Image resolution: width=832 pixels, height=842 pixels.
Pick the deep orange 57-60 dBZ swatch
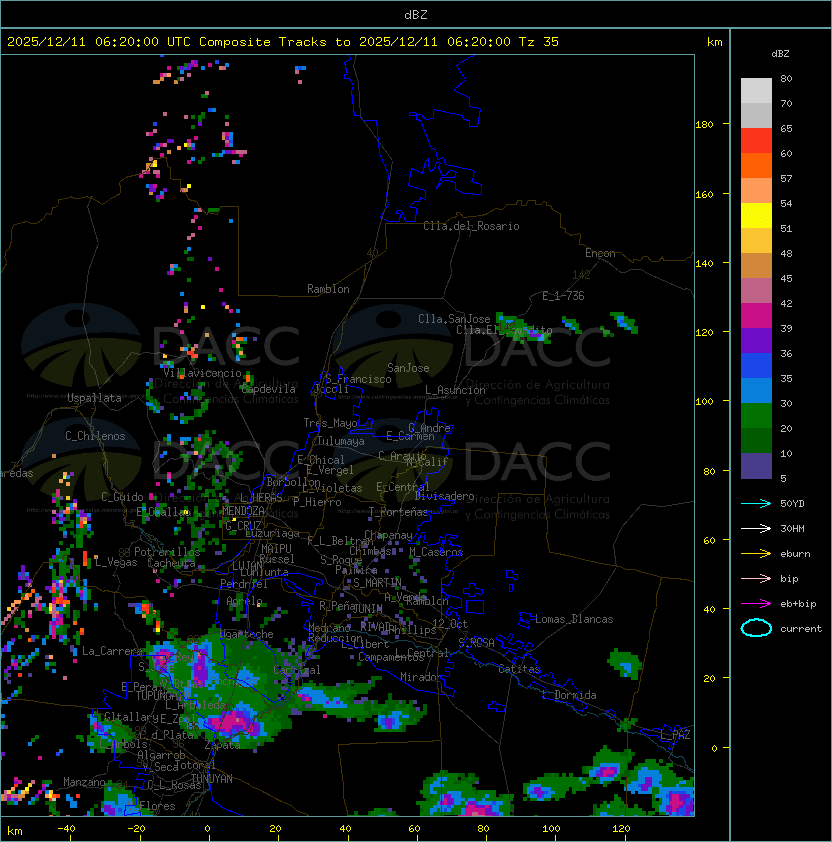coord(756,166)
